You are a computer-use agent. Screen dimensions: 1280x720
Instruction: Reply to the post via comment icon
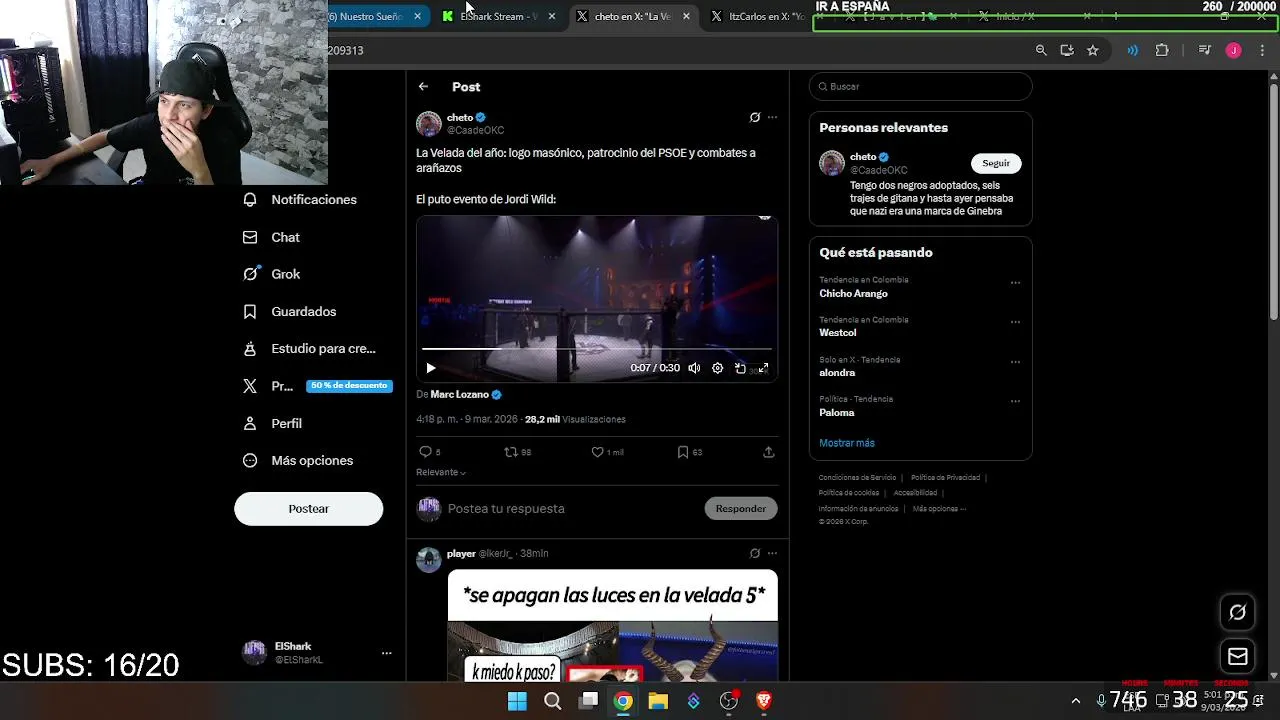click(x=426, y=452)
